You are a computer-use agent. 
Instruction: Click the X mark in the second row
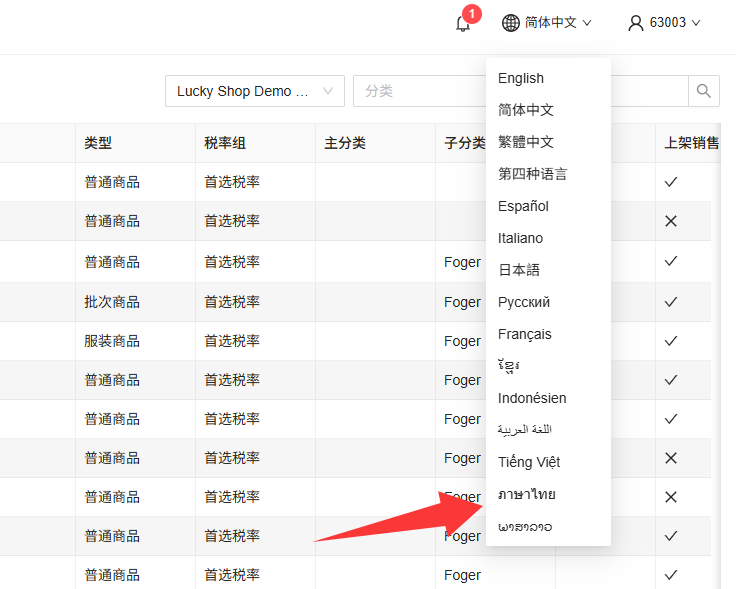[x=671, y=221]
